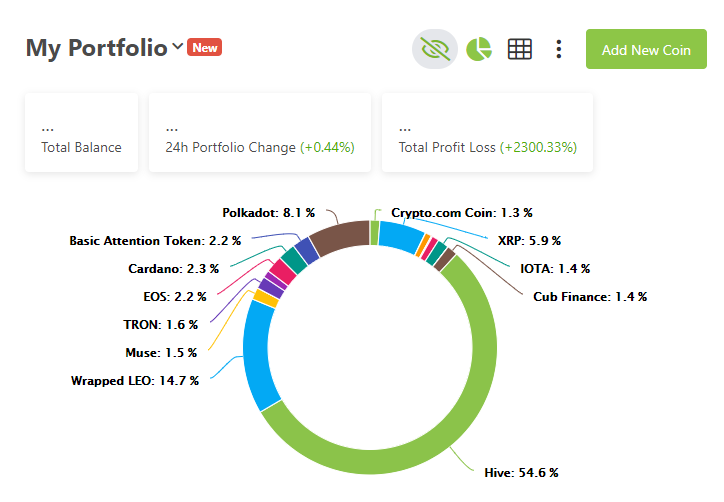Switch to pie chart view icon
724x502 pixels.
(x=479, y=49)
